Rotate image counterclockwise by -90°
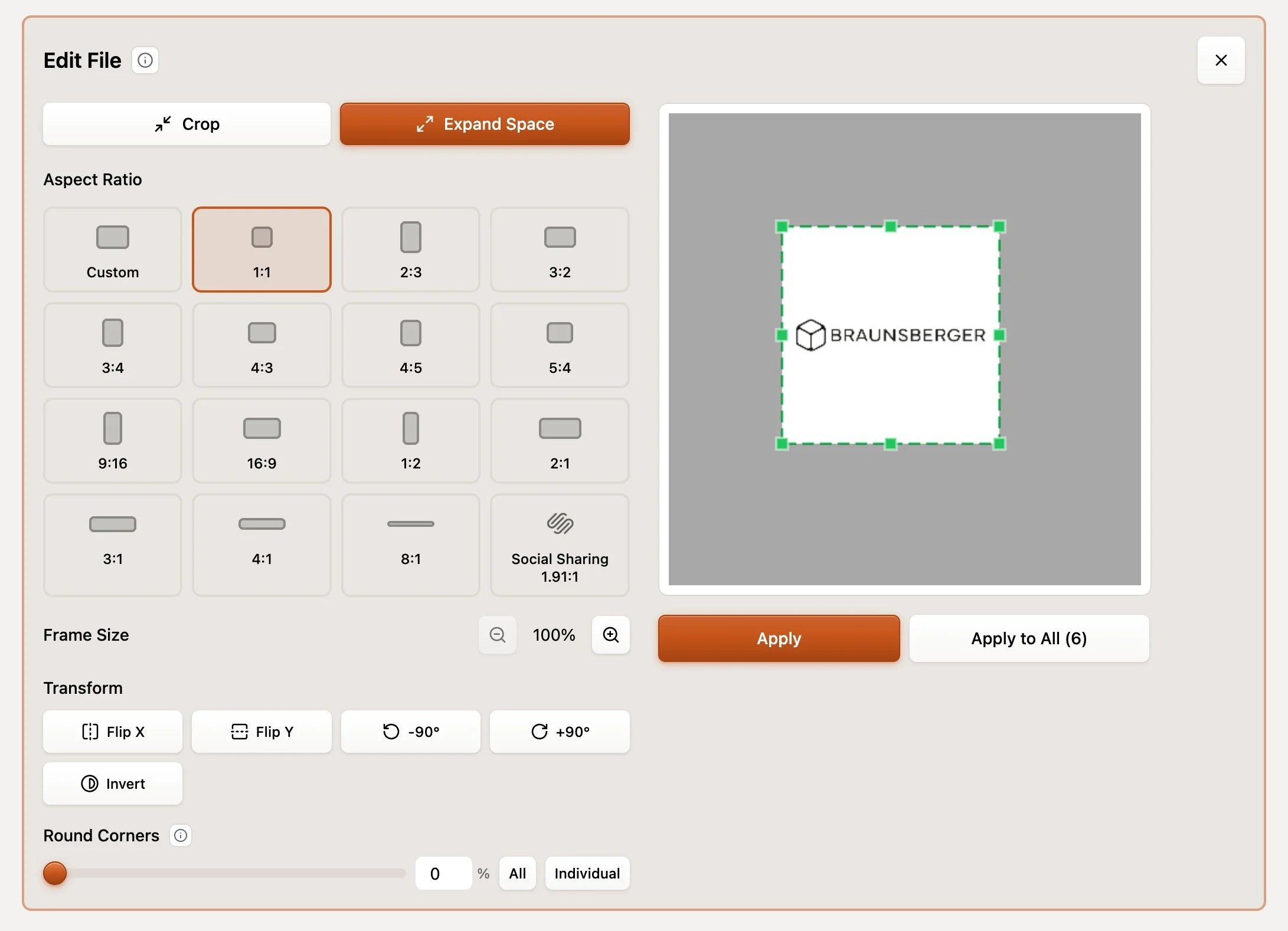1288x931 pixels. [411, 732]
